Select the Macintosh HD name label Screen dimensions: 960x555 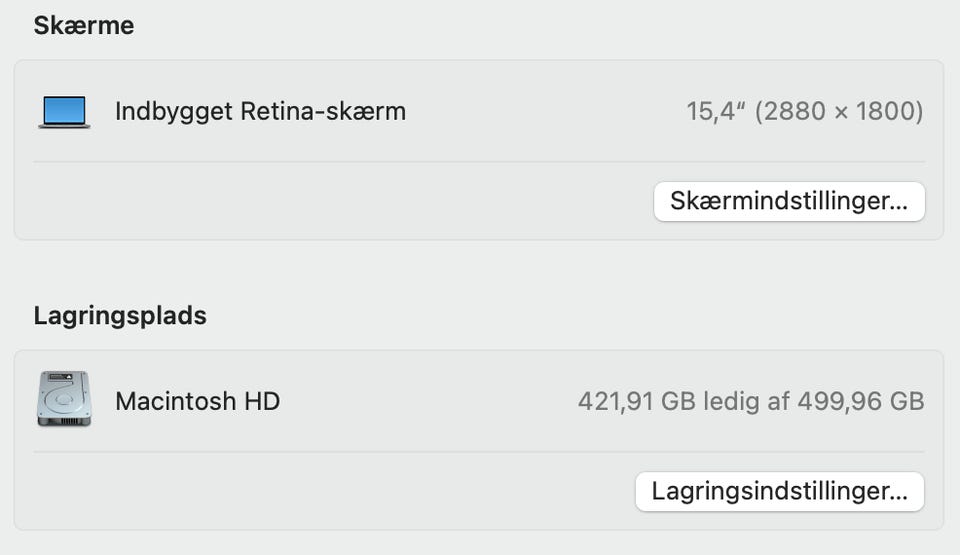tap(197, 401)
